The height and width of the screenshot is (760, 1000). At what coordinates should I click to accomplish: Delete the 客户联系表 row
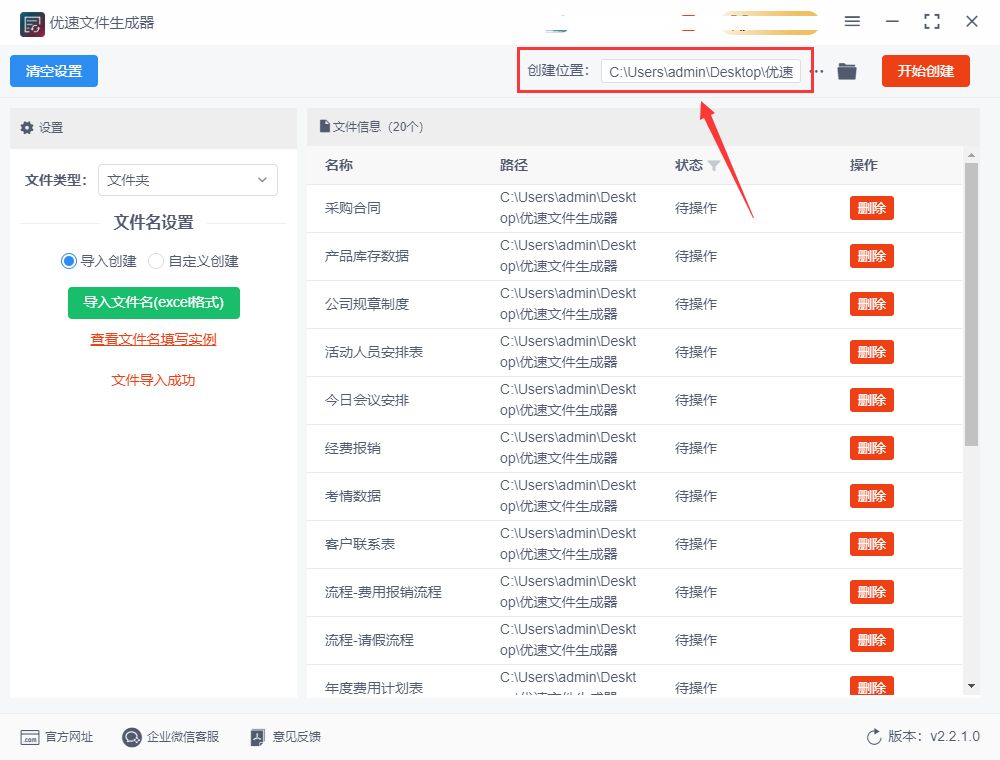[x=872, y=544]
